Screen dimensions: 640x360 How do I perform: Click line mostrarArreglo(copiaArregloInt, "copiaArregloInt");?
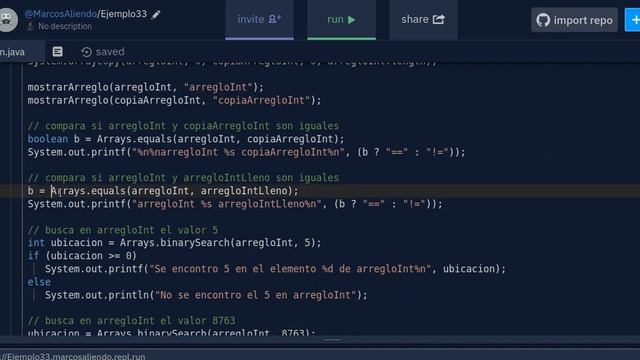click(174, 100)
